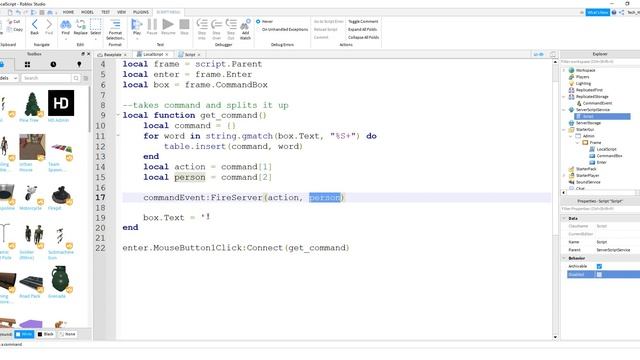The width and height of the screenshot is (640, 360).
Task: Open Toolbox recent clock tab icon
Action: (x=53, y=64)
